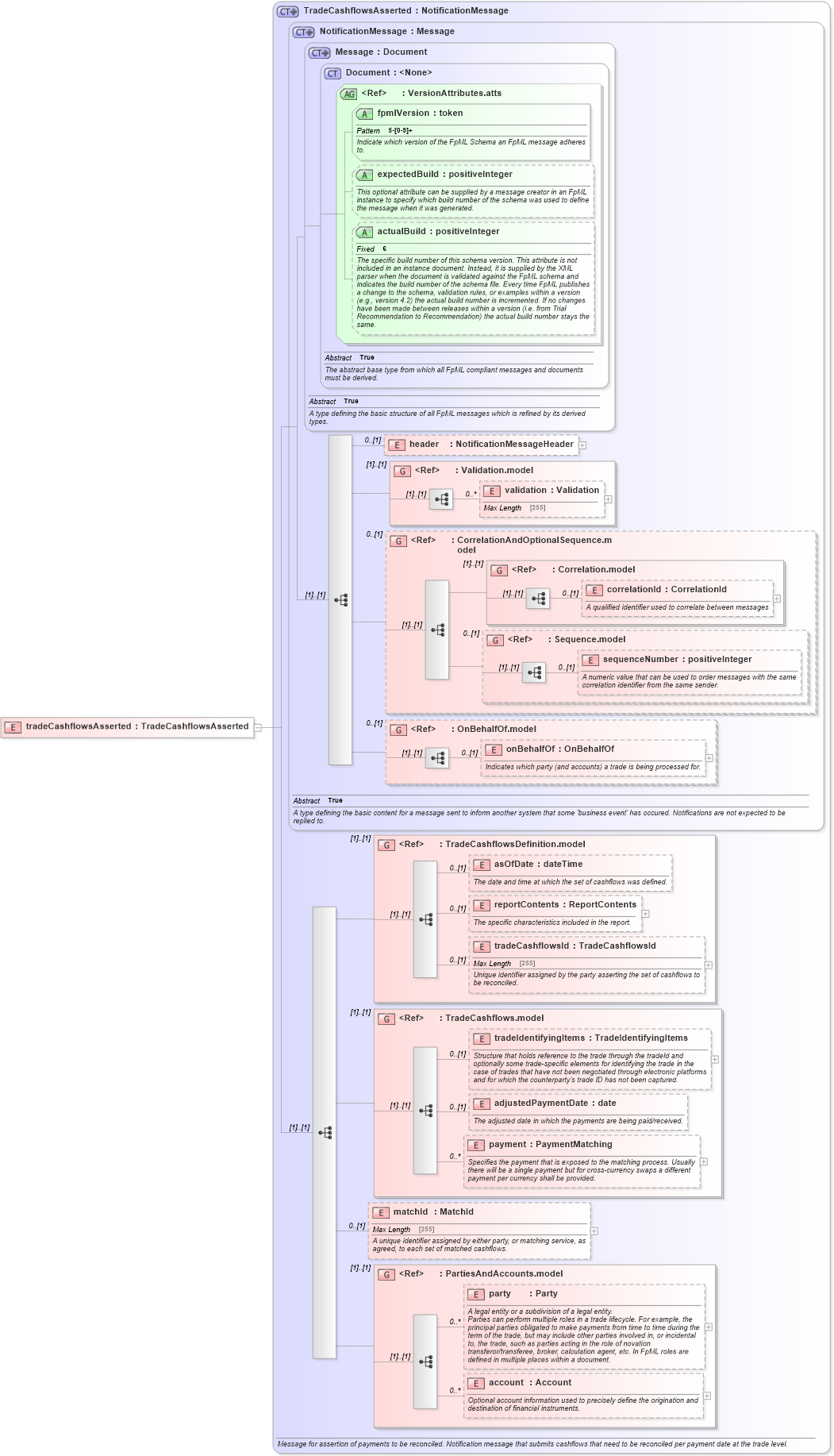Click the G icon of Correlation.model
Viewport: 834px width, 1456px height.
click(x=499, y=570)
